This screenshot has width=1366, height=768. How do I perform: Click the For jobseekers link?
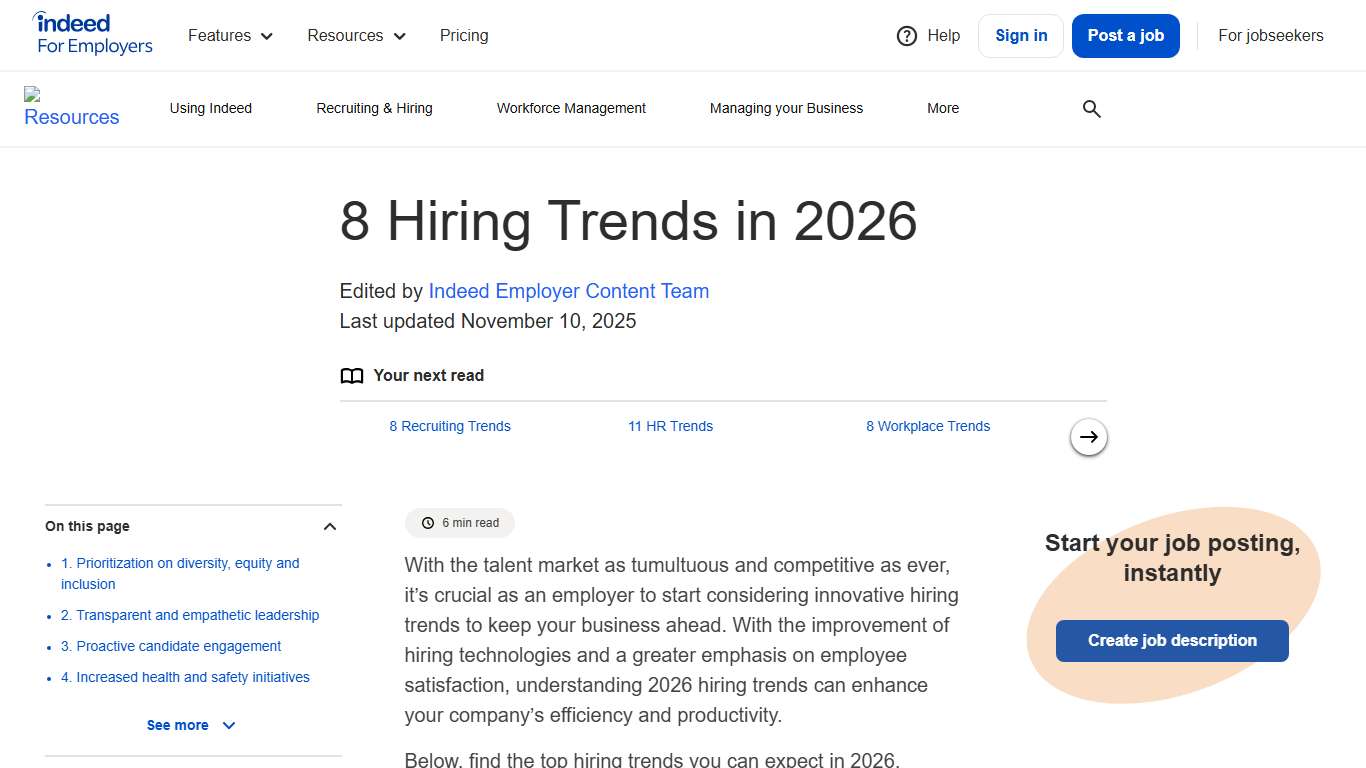point(1270,35)
